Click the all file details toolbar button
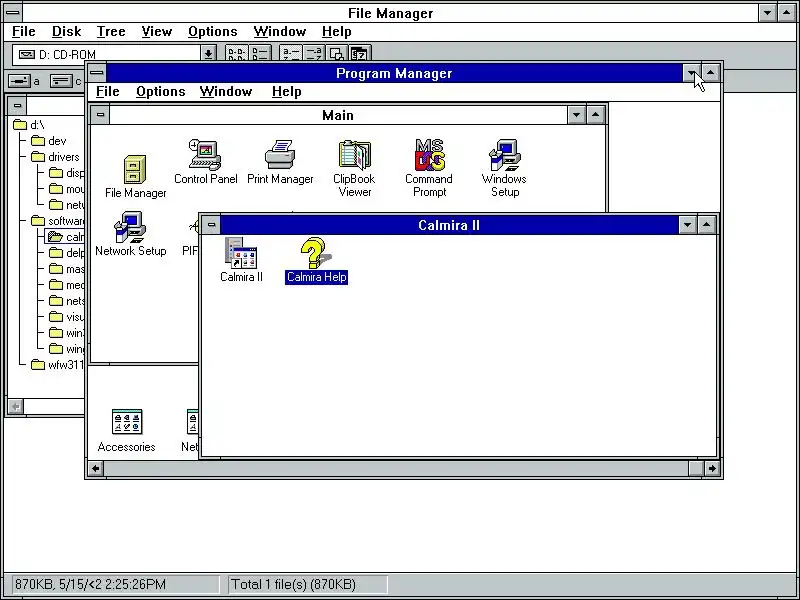Viewport: 800px width, 600px height. pos(260,54)
